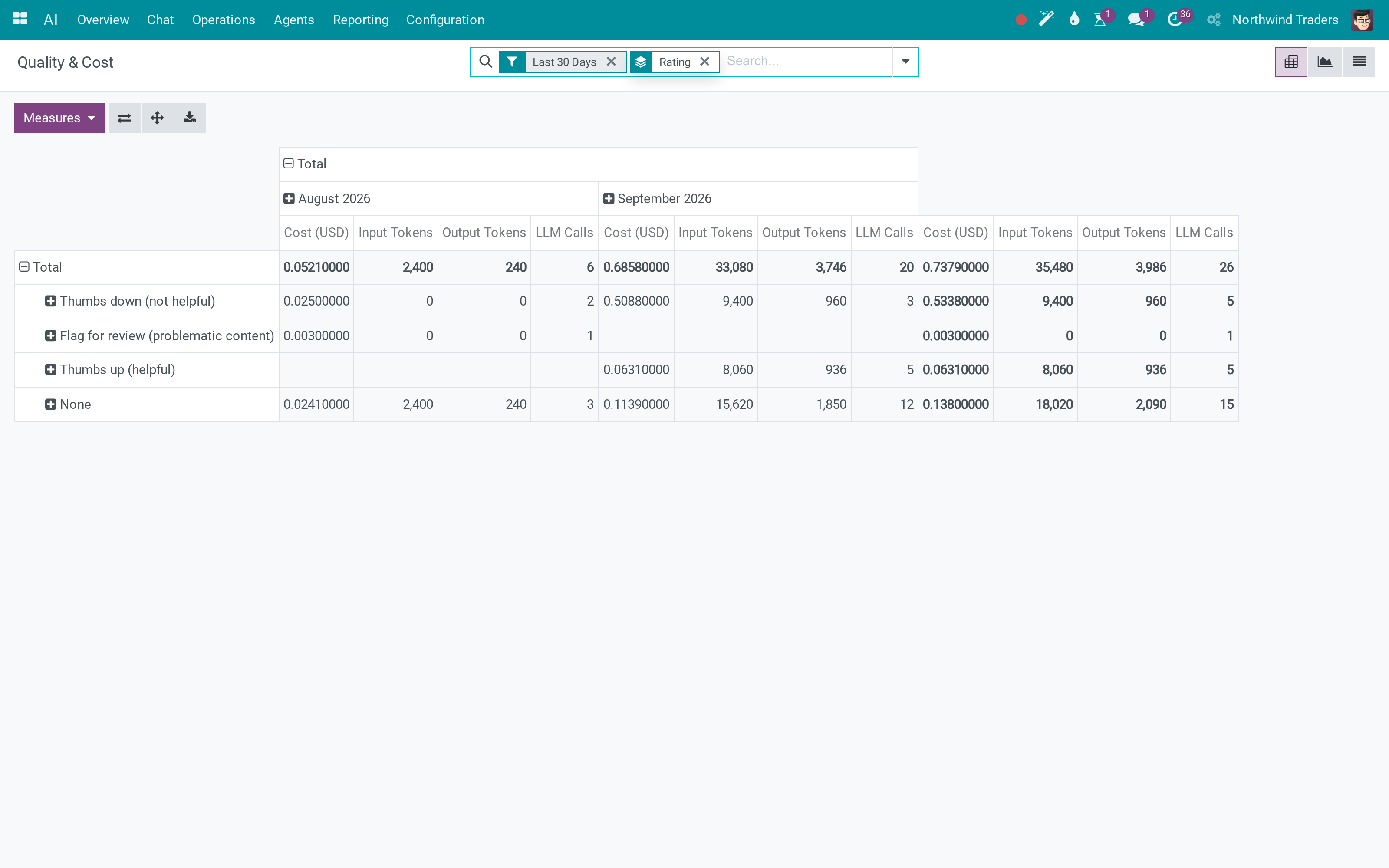This screenshot has width=1389, height=868.
Task: Download the pivot as spreadsheet
Action: click(x=190, y=118)
